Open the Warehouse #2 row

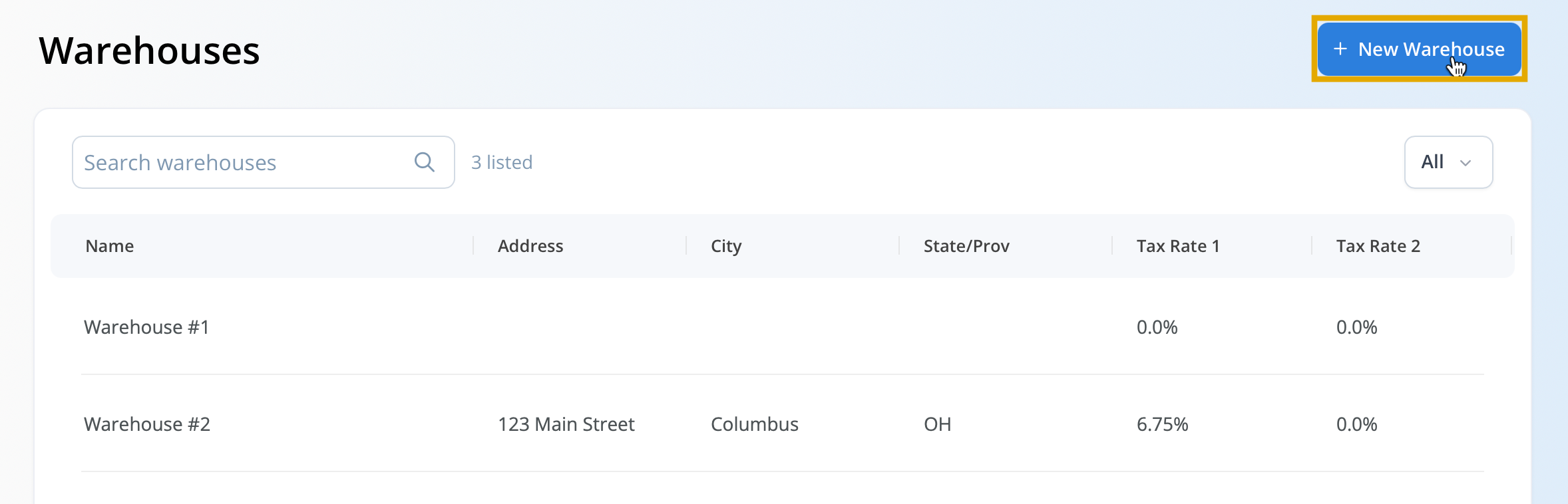click(x=783, y=424)
